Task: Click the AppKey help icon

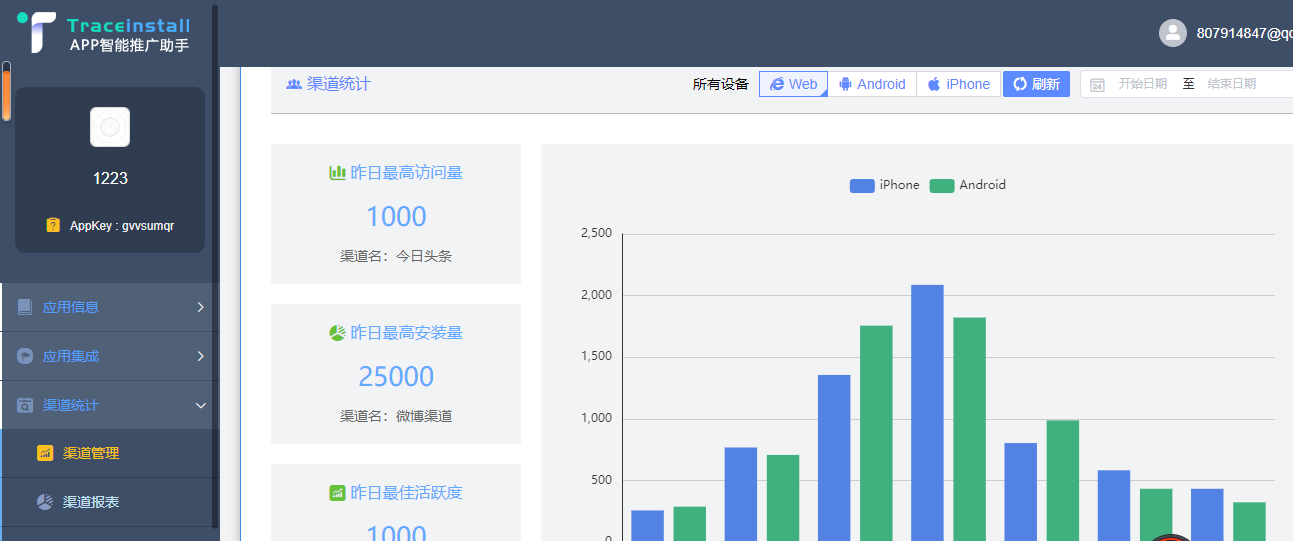Action: (53, 226)
